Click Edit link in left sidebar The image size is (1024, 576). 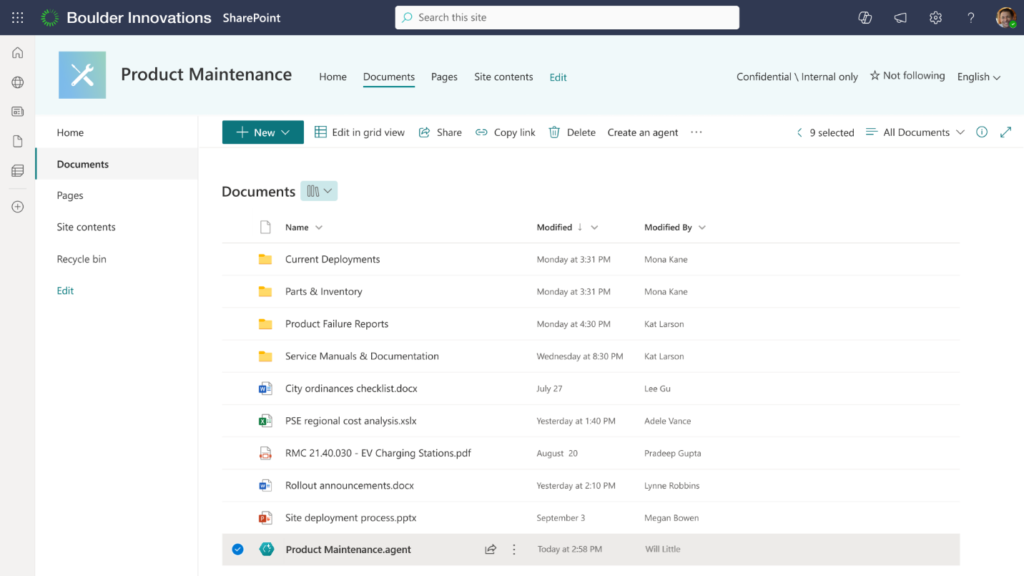click(65, 291)
